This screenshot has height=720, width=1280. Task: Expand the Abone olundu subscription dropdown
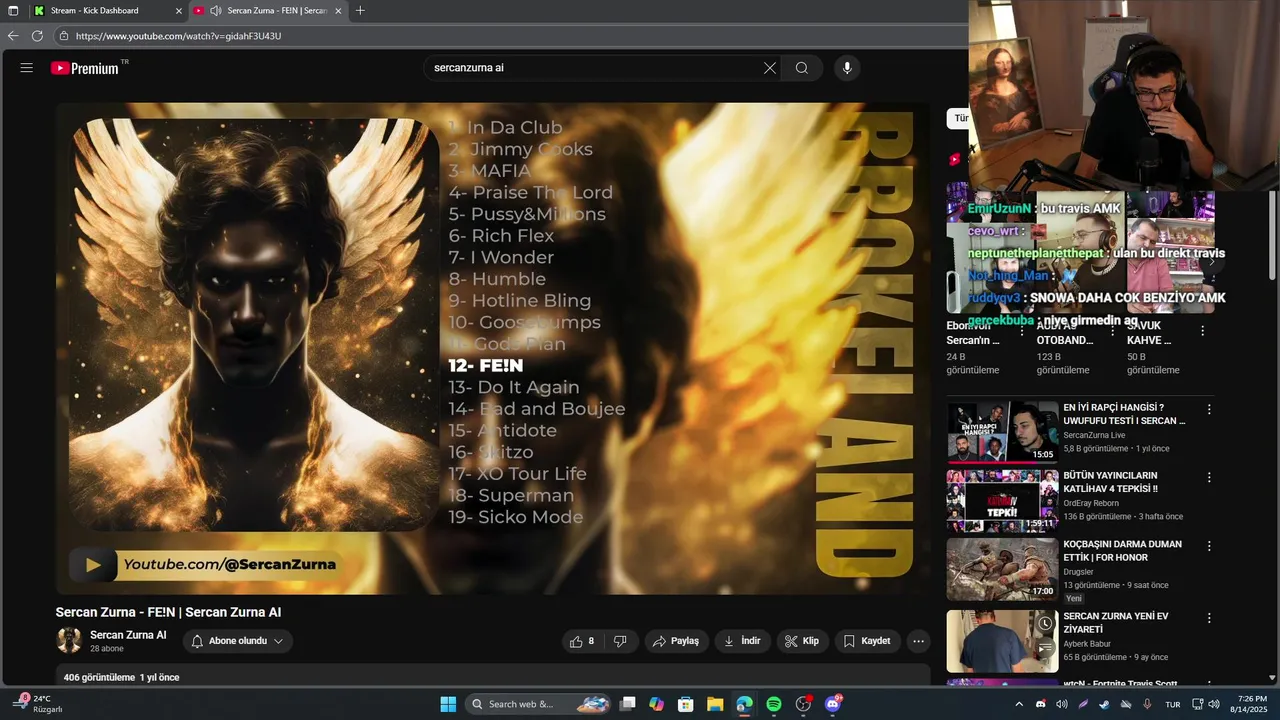click(x=237, y=641)
